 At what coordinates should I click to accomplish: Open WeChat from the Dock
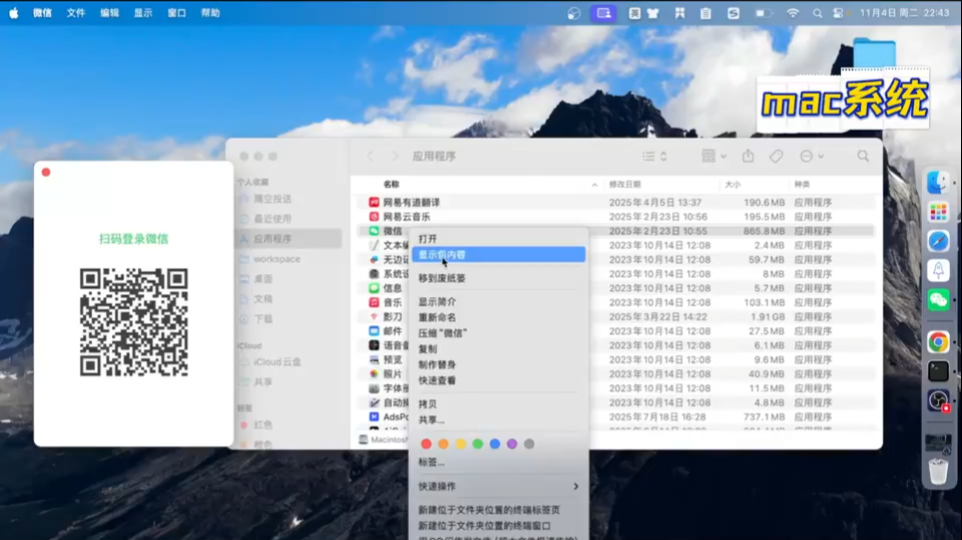click(938, 299)
